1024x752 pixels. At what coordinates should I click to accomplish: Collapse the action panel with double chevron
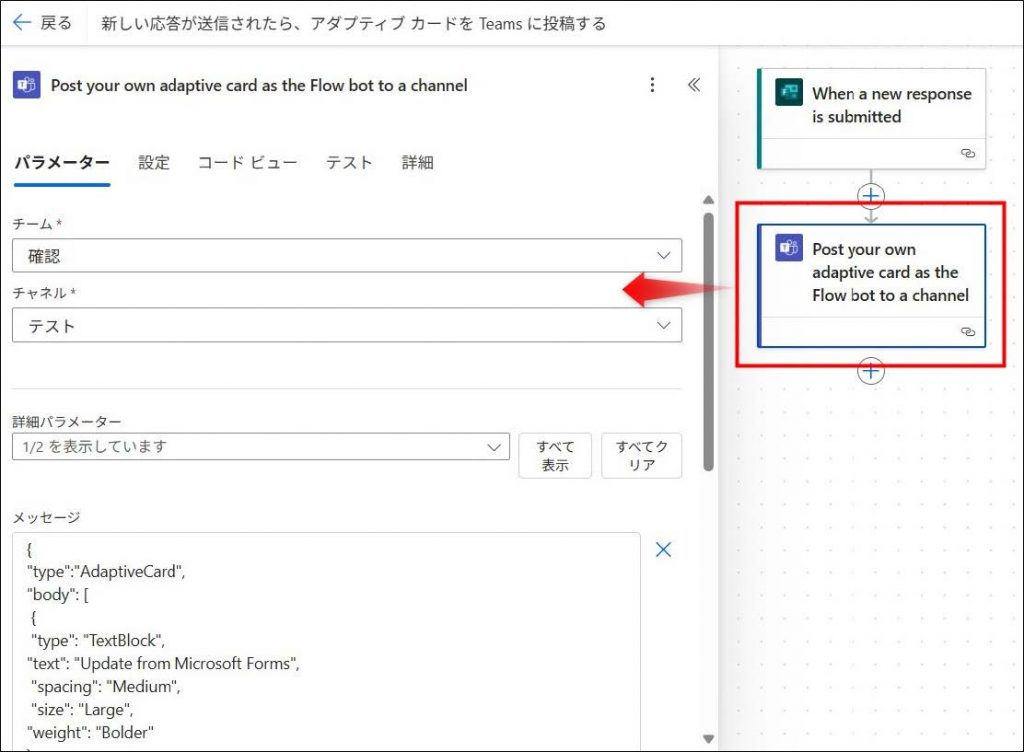click(x=694, y=85)
